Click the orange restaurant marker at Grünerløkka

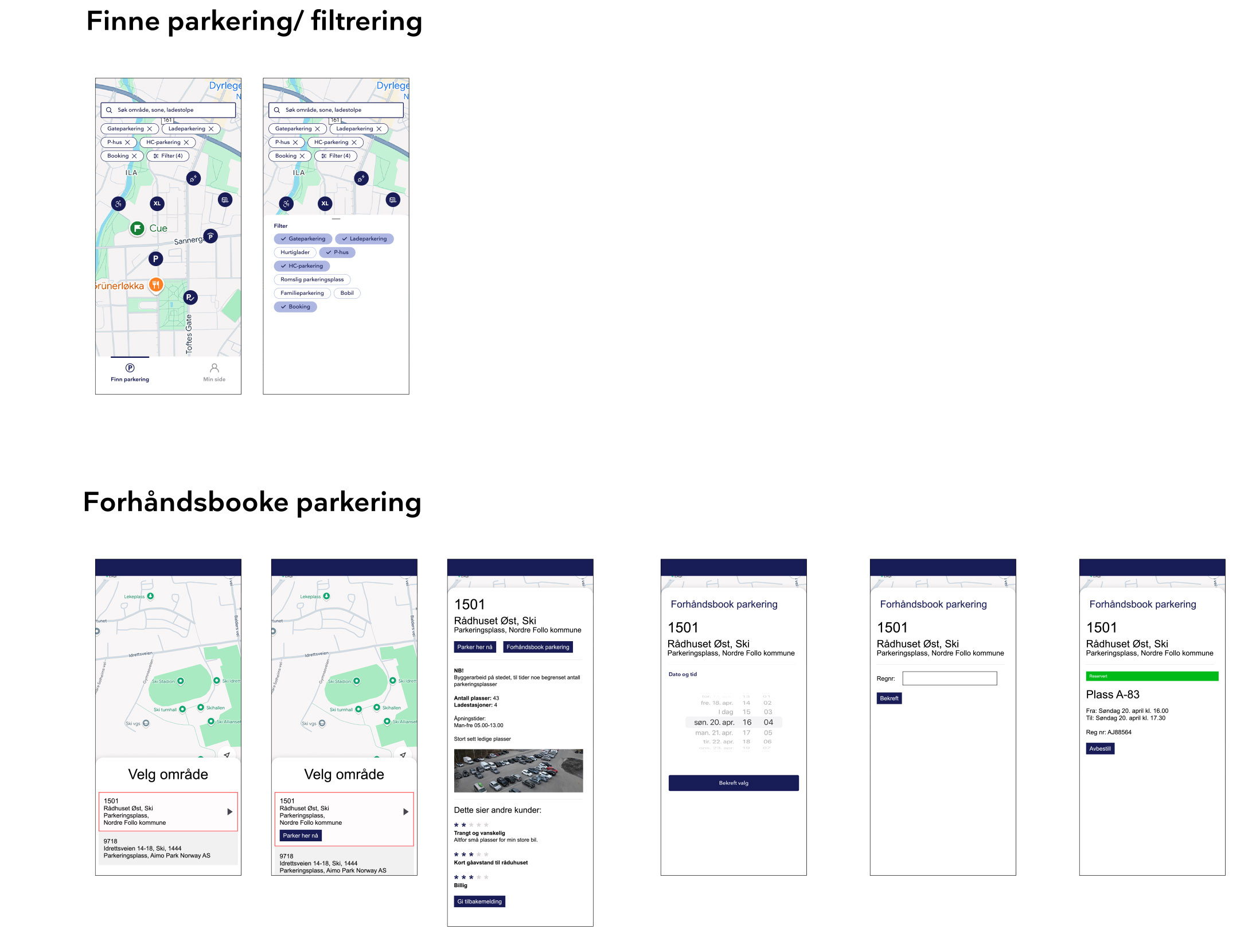(155, 284)
